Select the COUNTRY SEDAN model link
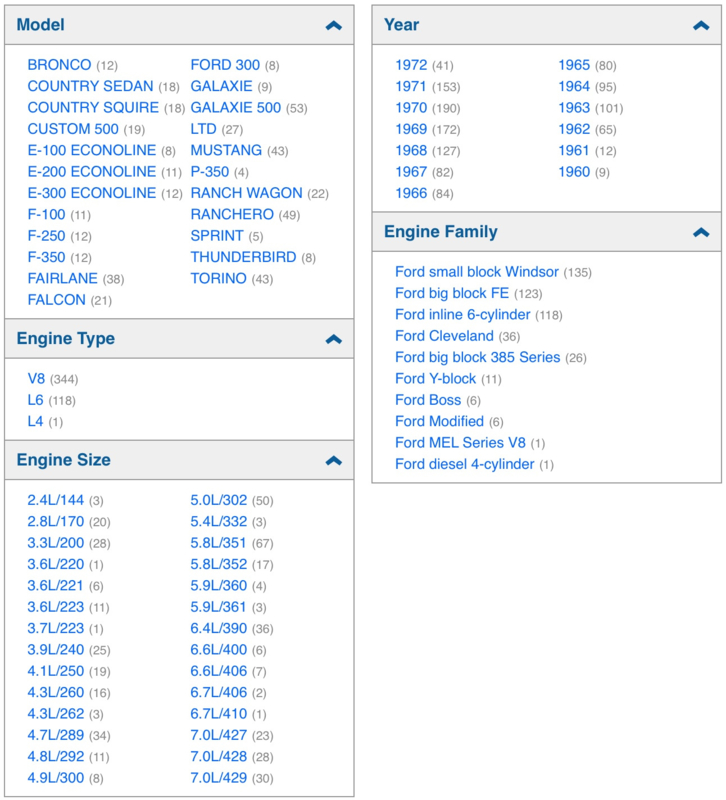Image resolution: width=726 pixels, height=800 pixels. (x=90, y=86)
